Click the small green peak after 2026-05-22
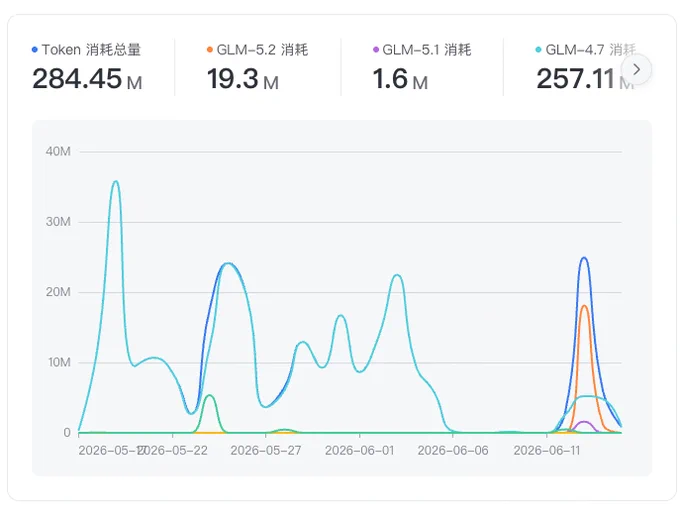The image size is (680, 517). (209, 396)
